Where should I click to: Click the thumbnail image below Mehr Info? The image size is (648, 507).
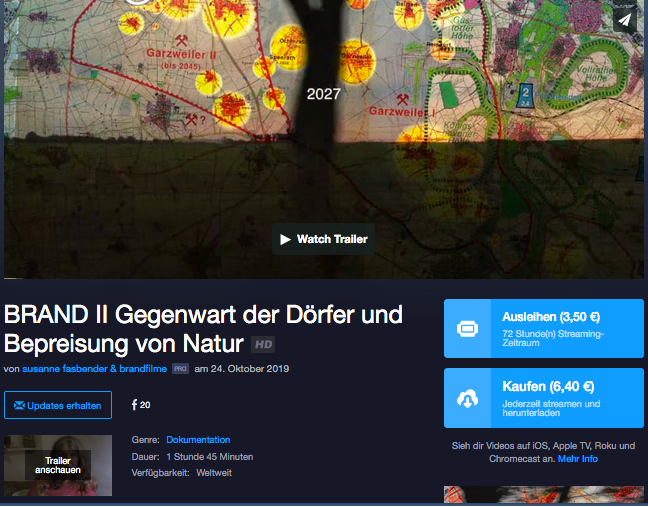coord(544,495)
